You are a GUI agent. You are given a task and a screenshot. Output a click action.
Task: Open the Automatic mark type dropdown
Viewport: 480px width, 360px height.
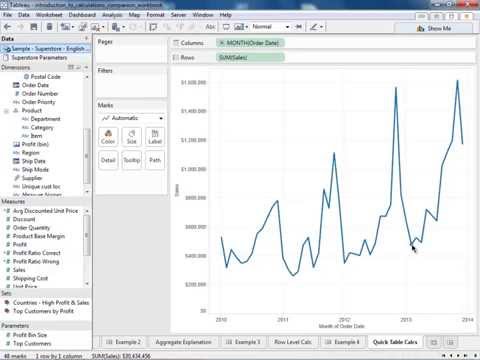pos(132,118)
